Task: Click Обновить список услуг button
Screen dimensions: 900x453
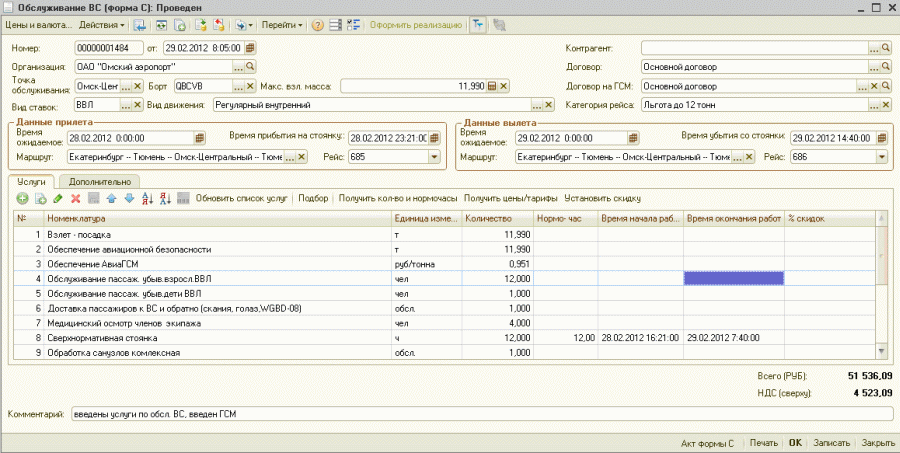Action: [243, 199]
